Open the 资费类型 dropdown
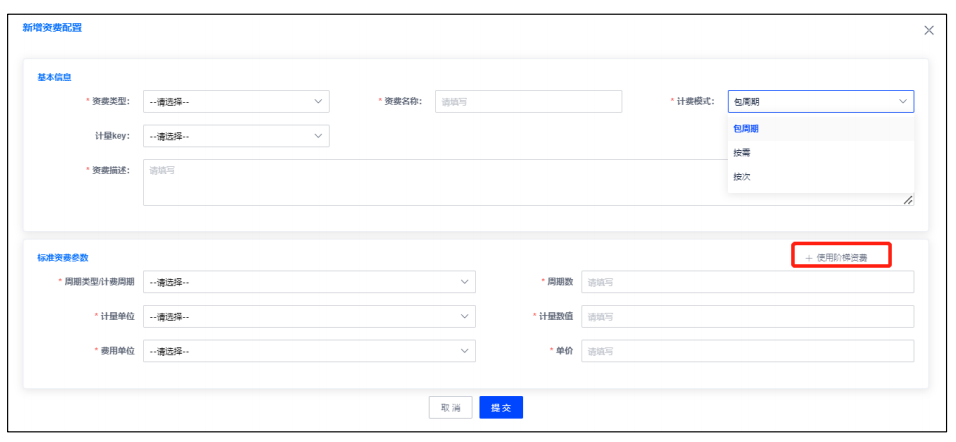Image resolution: width=956 pixels, height=442 pixels. (236, 102)
